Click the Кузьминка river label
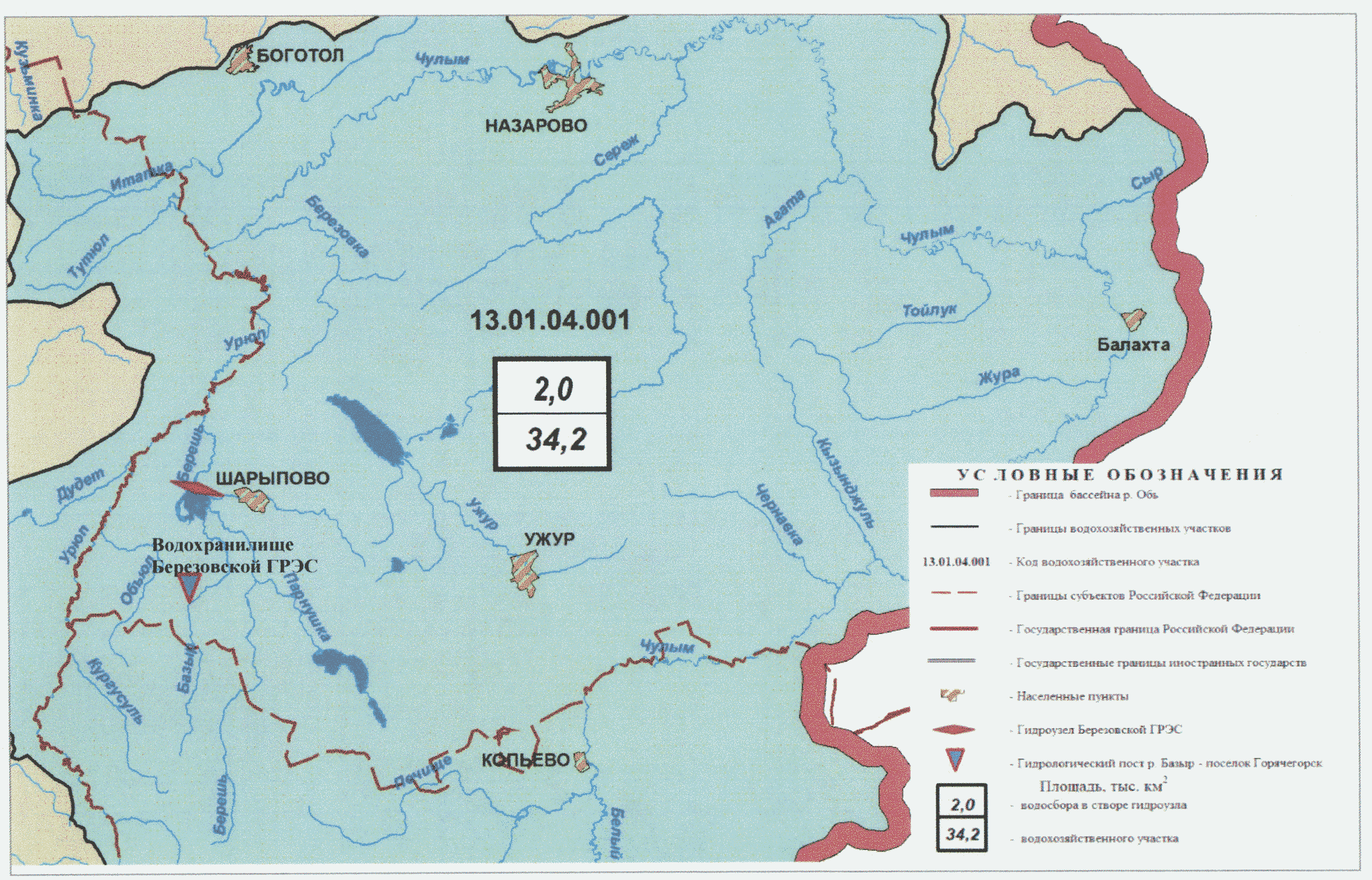Image resolution: width=1372 pixels, height=880 pixels. [x=29, y=80]
